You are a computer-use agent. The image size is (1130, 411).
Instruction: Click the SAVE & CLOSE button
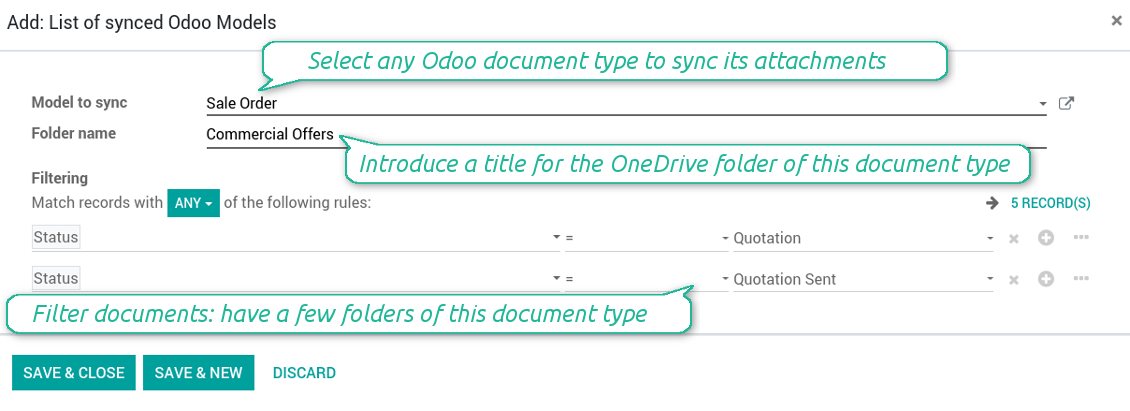(x=74, y=373)
